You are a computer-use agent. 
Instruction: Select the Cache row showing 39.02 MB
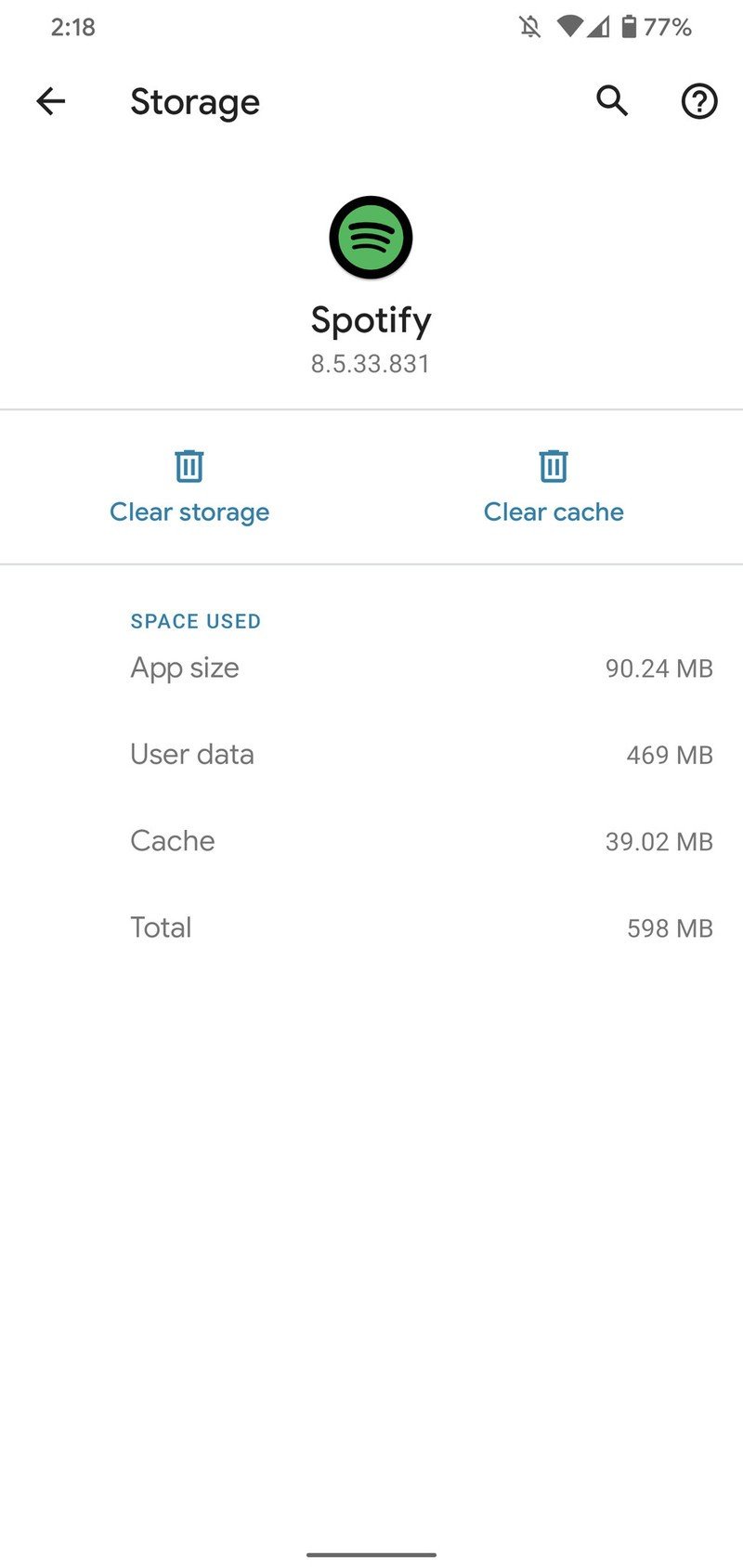click(371, 841)
